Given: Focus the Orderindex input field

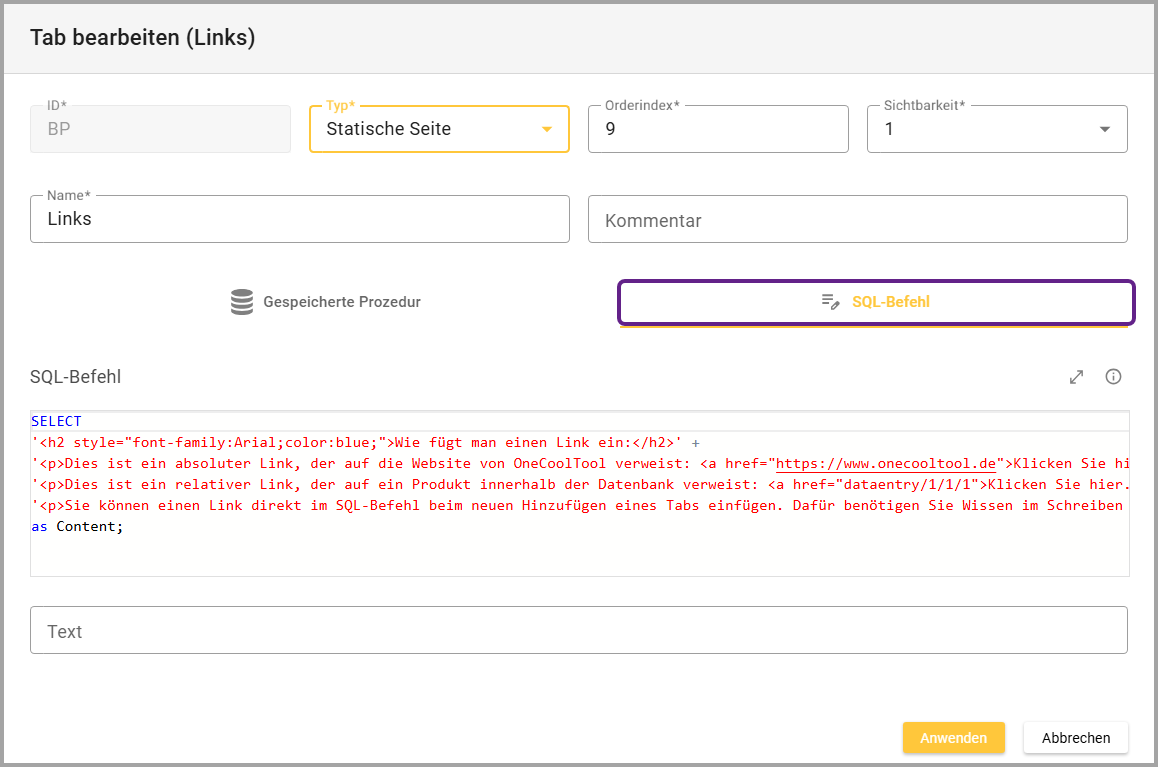Looking at the screenshot, I should tap(717, 129).
